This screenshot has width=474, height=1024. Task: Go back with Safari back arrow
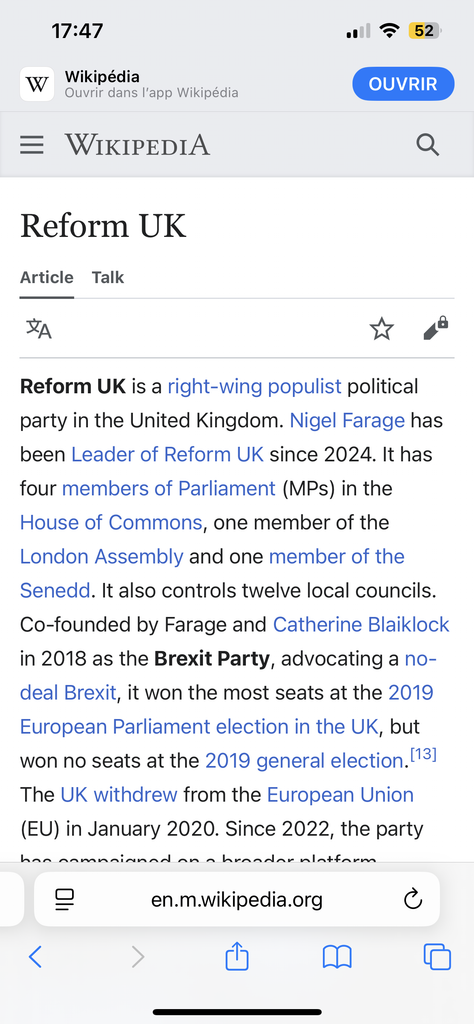click(35, 957)
